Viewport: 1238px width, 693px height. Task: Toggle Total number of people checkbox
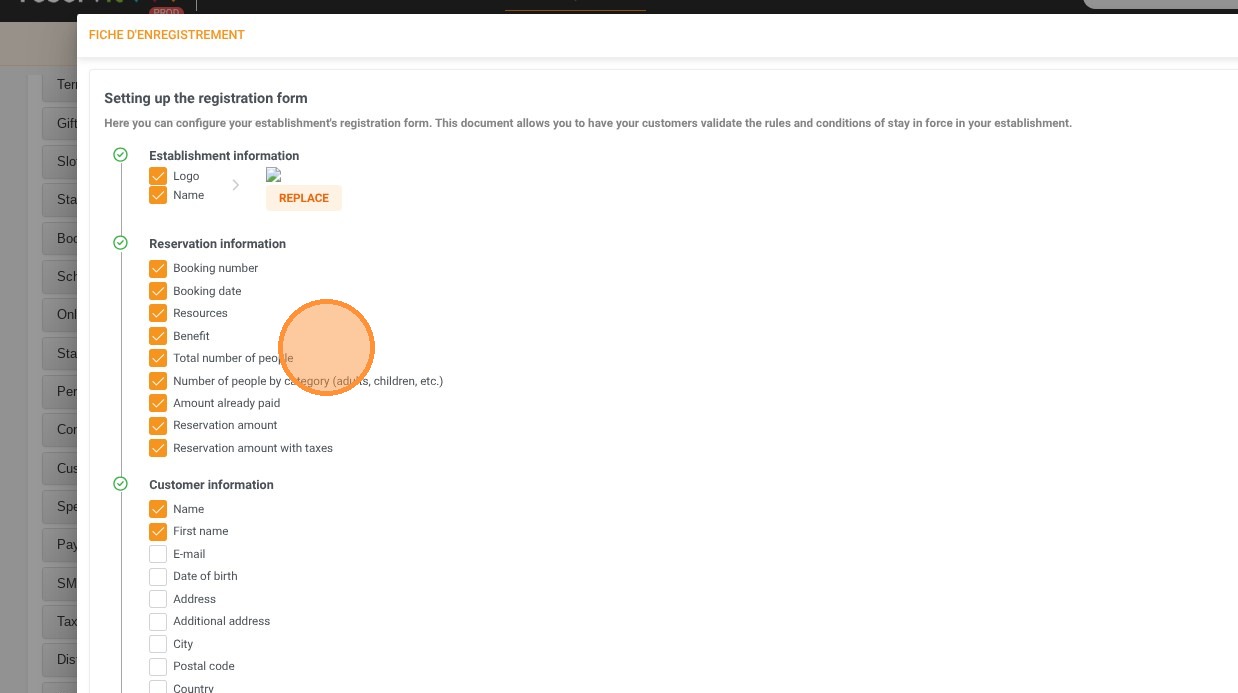tap(158, 358)
